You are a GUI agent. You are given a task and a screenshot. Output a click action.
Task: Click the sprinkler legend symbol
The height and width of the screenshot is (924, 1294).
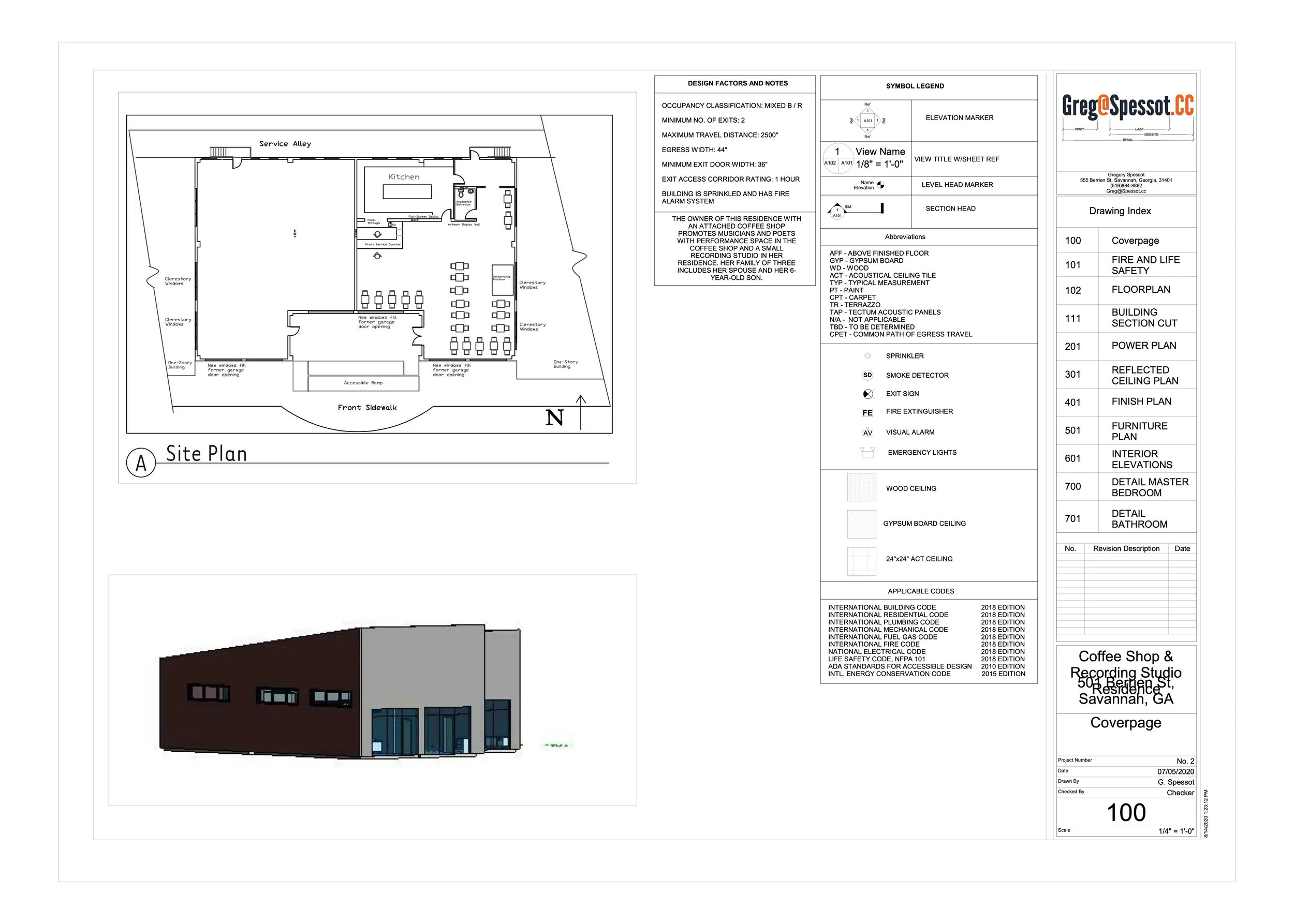[867, 355]
